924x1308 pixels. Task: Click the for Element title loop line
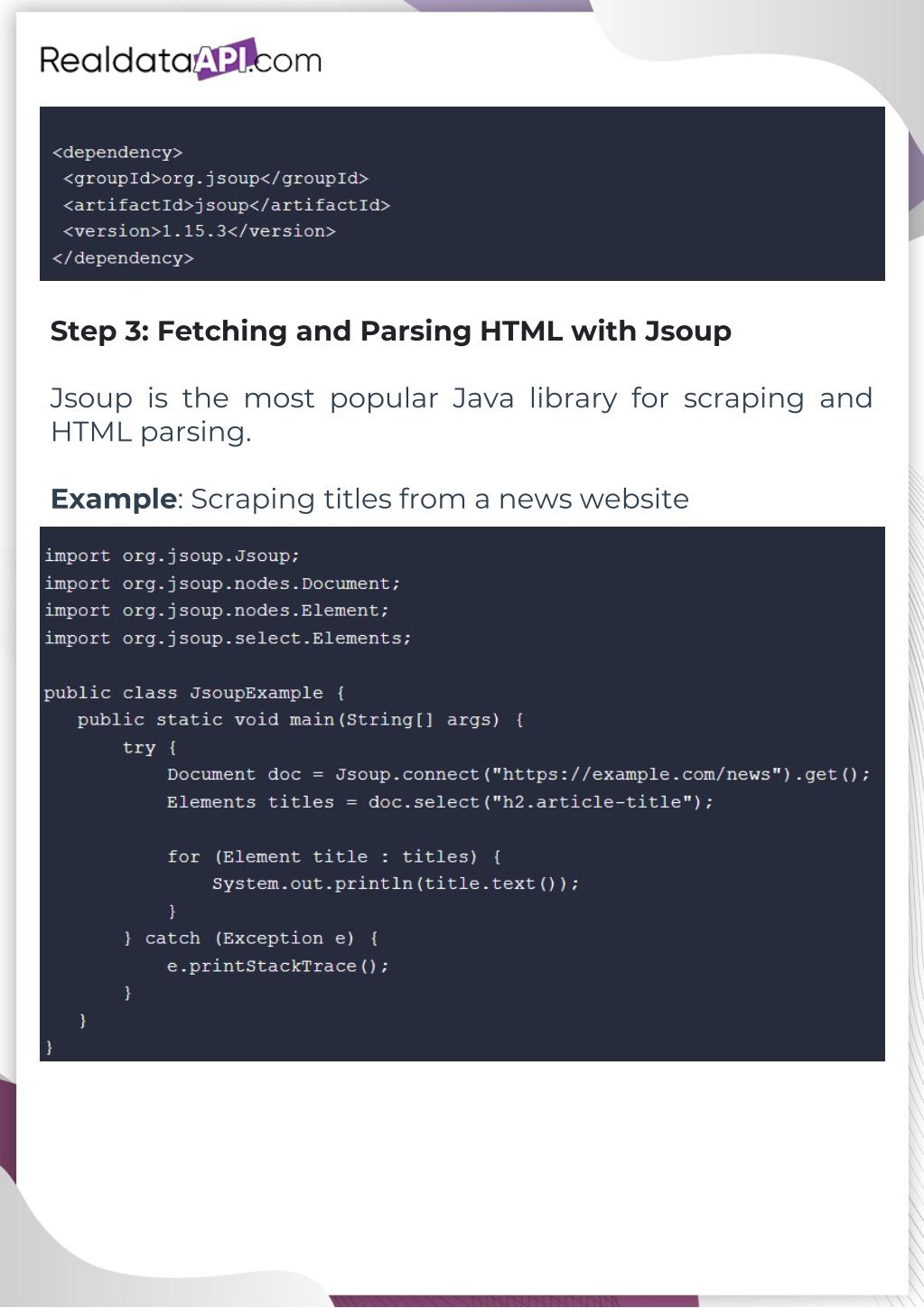[x=334, y=856]
